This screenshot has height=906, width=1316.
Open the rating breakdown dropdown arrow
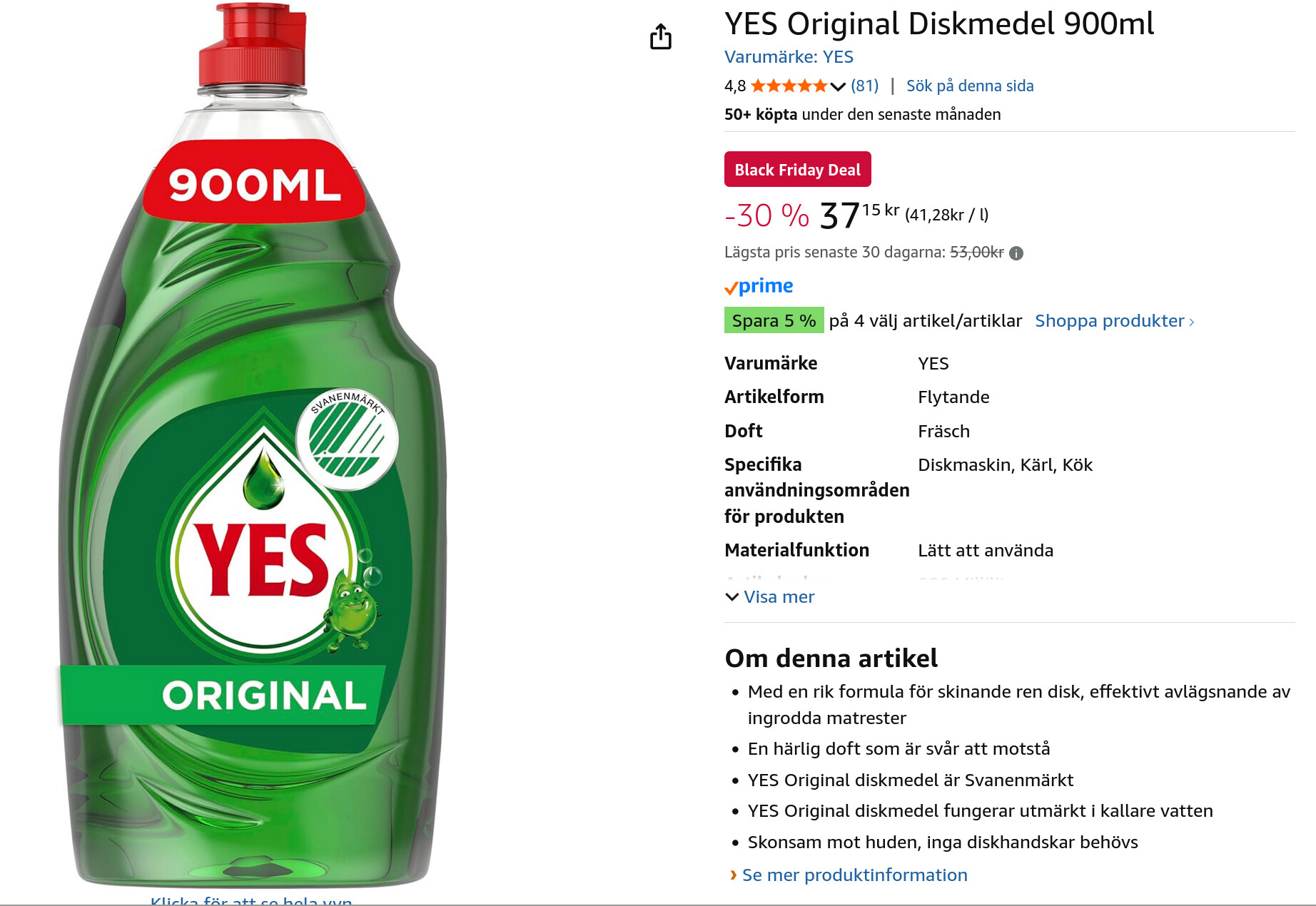[839, 87]
